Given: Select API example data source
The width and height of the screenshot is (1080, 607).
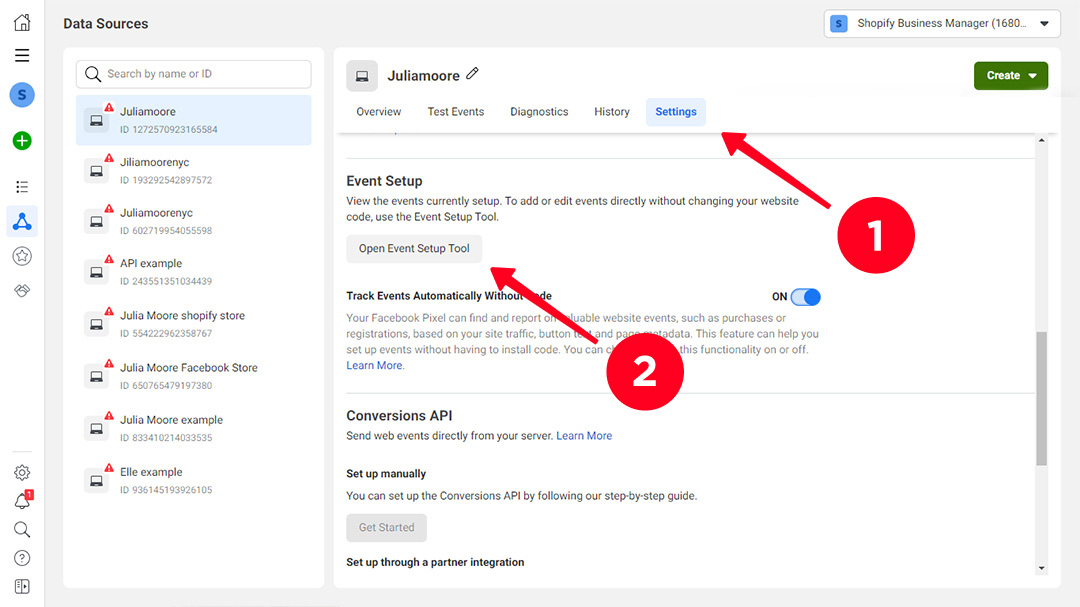Looking at the screenshot, I should pos(194,272).
